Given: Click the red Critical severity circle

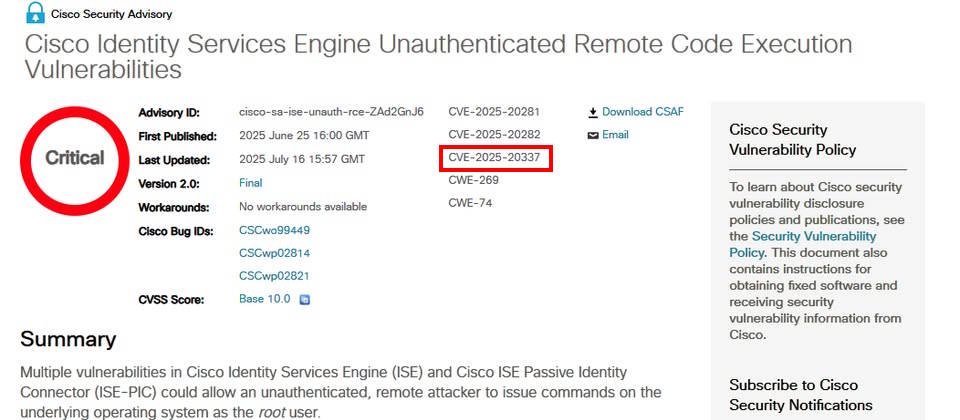Looking at the screenshot, I should click(x=75, y=160).
